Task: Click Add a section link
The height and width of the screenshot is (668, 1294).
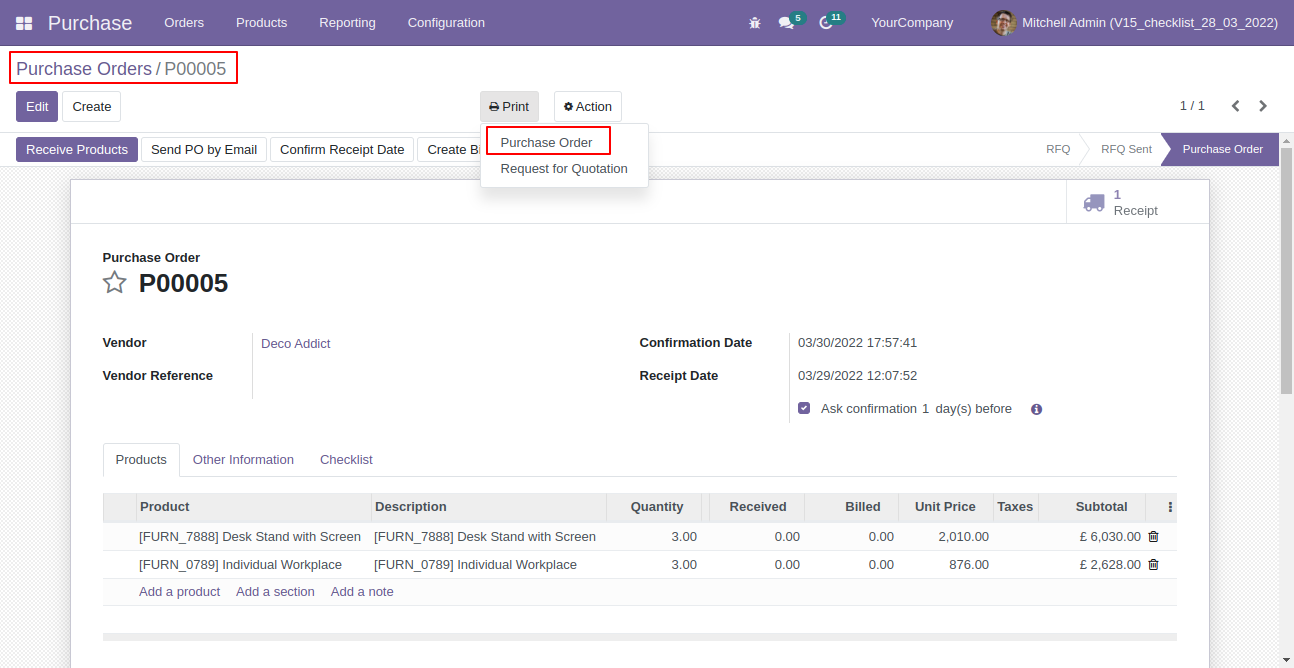Action: click(275, 592)
